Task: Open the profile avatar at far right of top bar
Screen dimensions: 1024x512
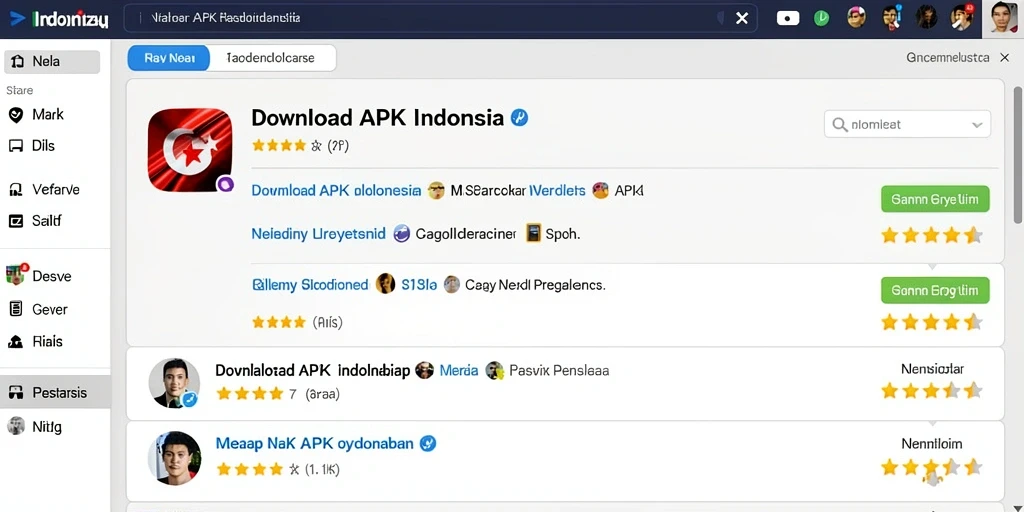Action: coord(1003,18)
